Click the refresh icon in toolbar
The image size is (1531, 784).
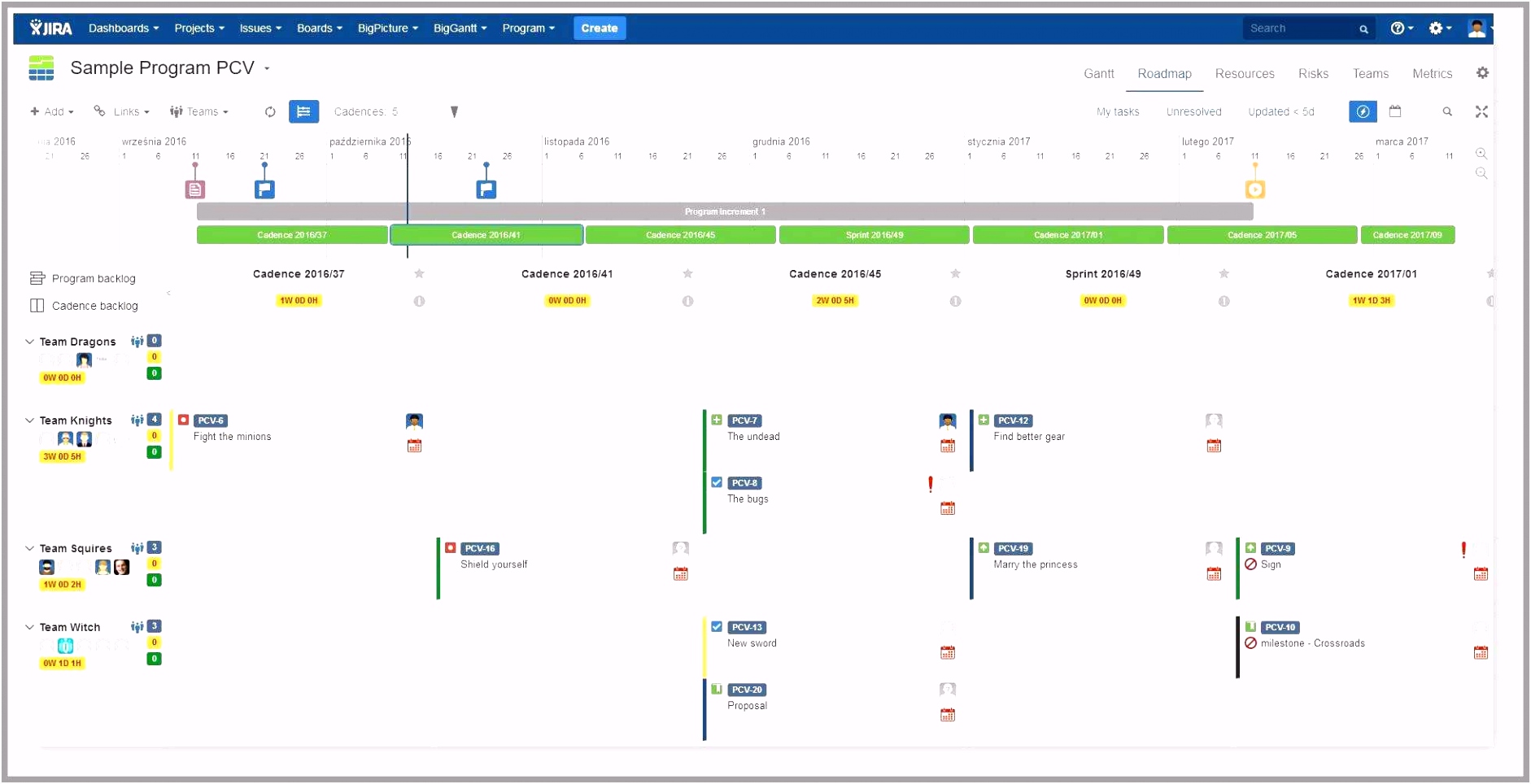pos(270,111)
